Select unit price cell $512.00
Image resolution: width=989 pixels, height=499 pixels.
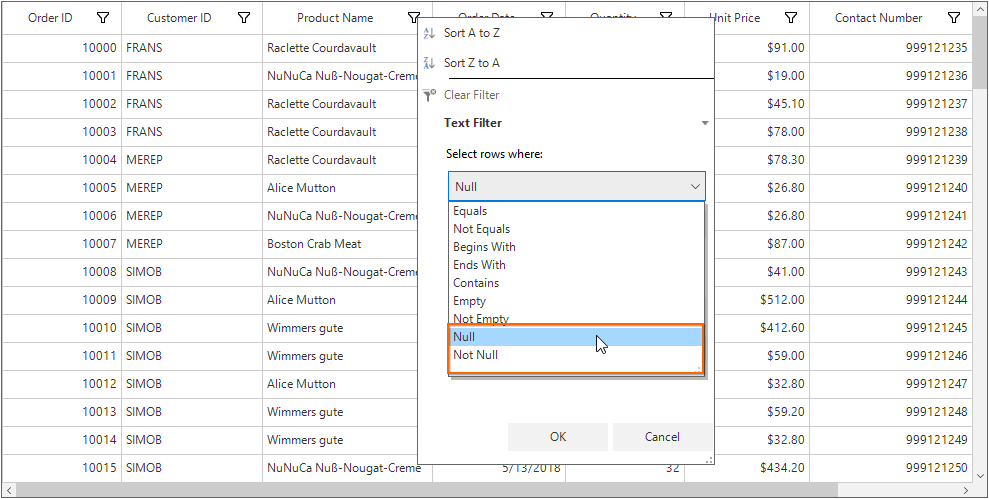(x=762, y=300)
